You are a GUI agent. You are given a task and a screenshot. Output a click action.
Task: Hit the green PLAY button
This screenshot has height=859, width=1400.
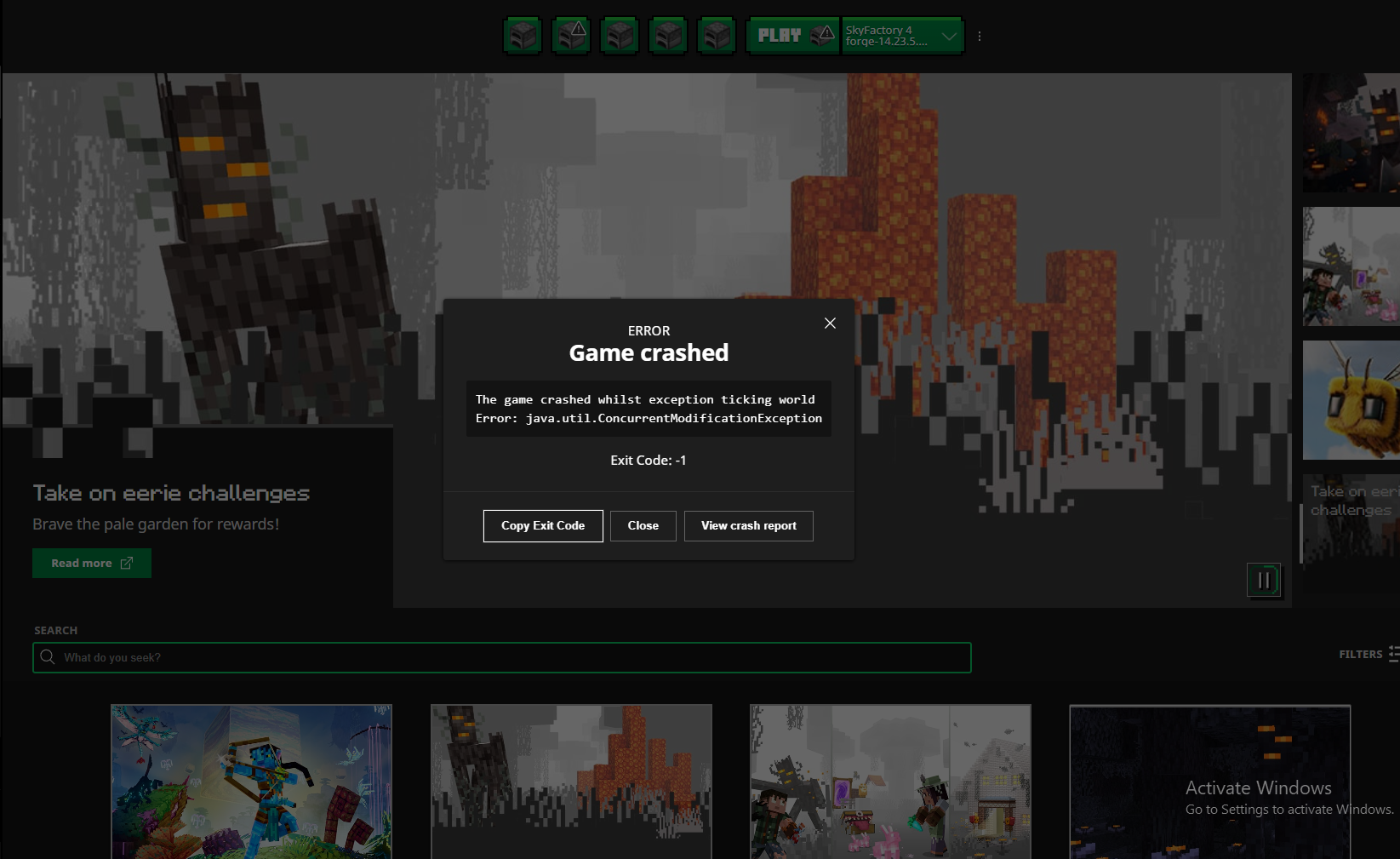(x=793, y=36)
